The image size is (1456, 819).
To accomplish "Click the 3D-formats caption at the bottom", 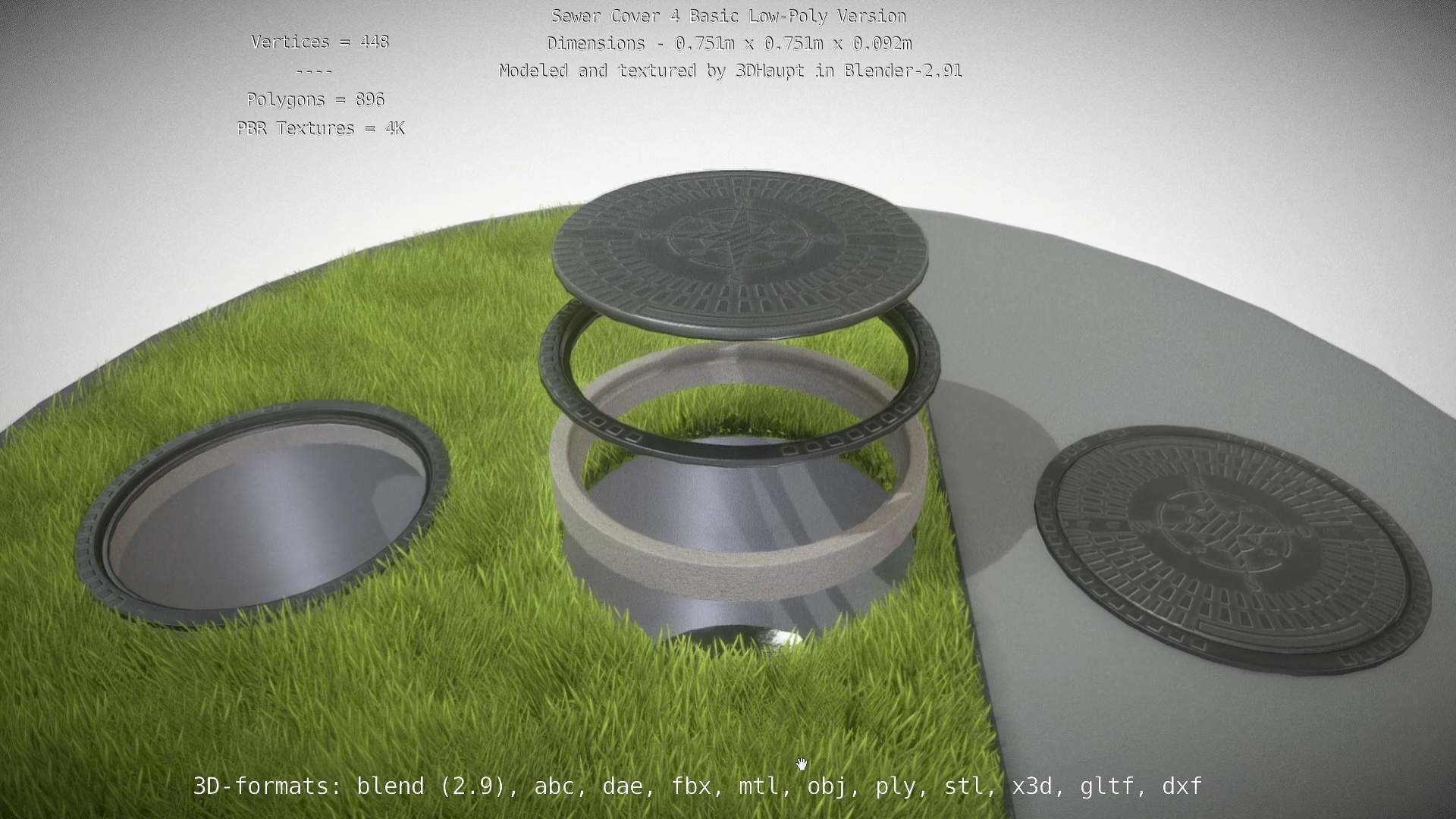I will (698, 786).
